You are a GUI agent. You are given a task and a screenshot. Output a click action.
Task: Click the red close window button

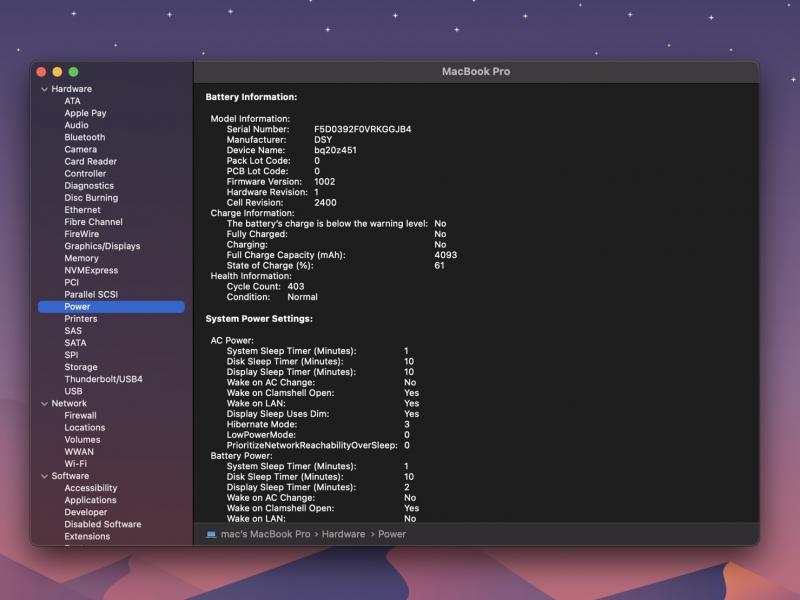[41, 72]
